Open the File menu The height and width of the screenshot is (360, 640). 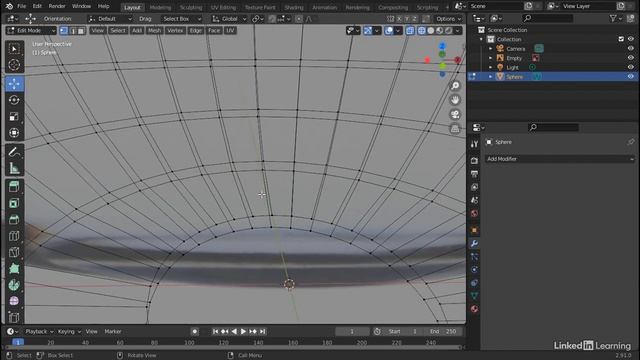coord(22,6)
